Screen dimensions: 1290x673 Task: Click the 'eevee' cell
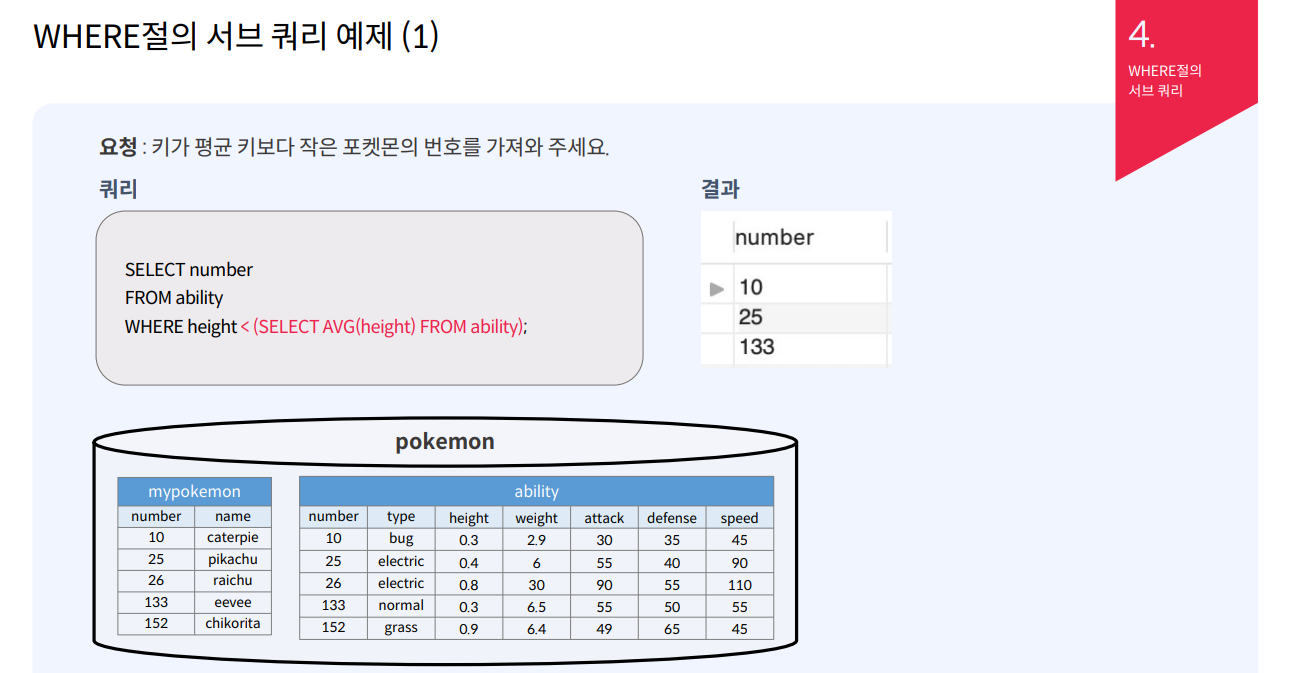coord(233,603)
